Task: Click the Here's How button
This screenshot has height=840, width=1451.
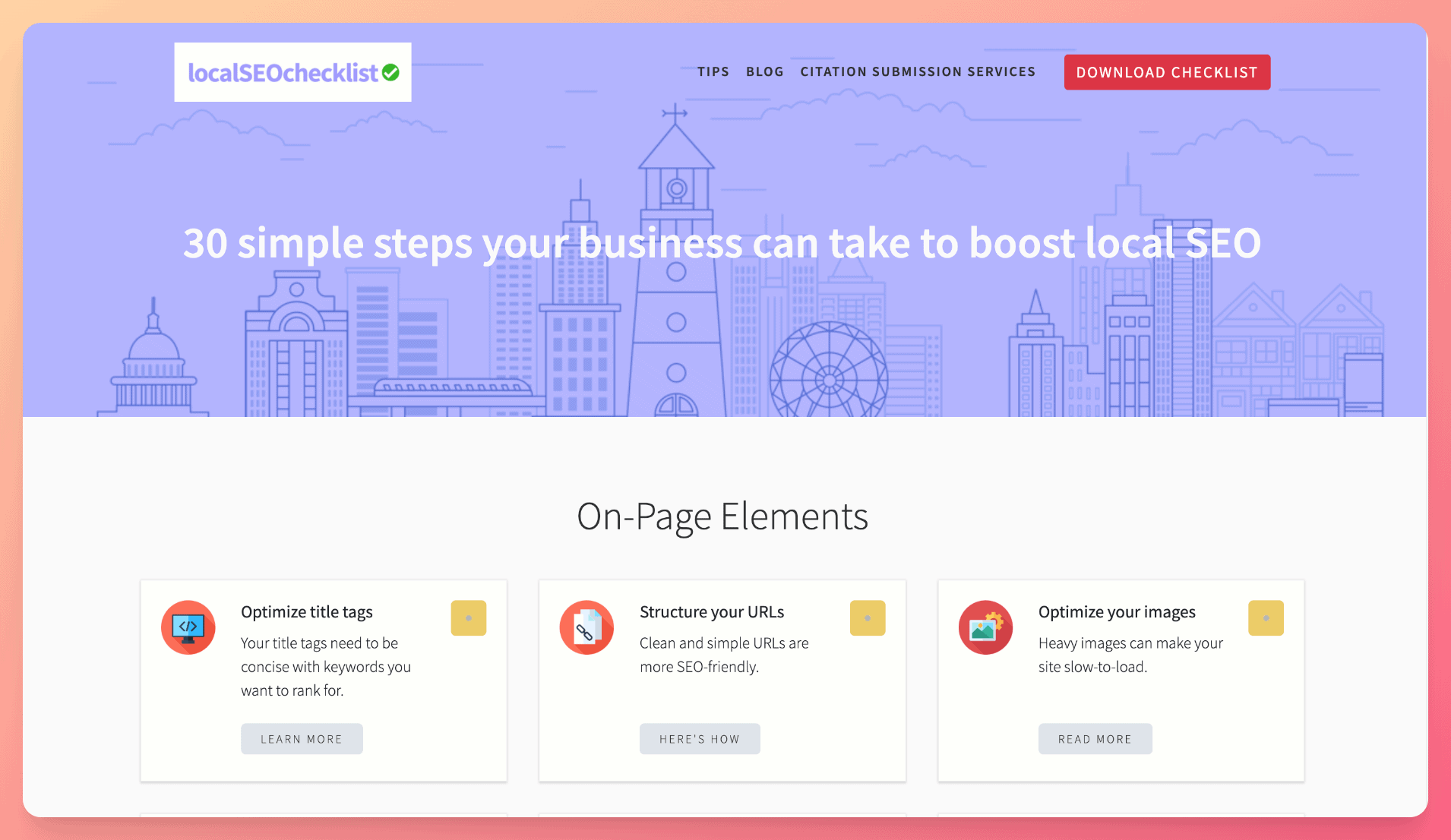Action: (x=699, y=739)
